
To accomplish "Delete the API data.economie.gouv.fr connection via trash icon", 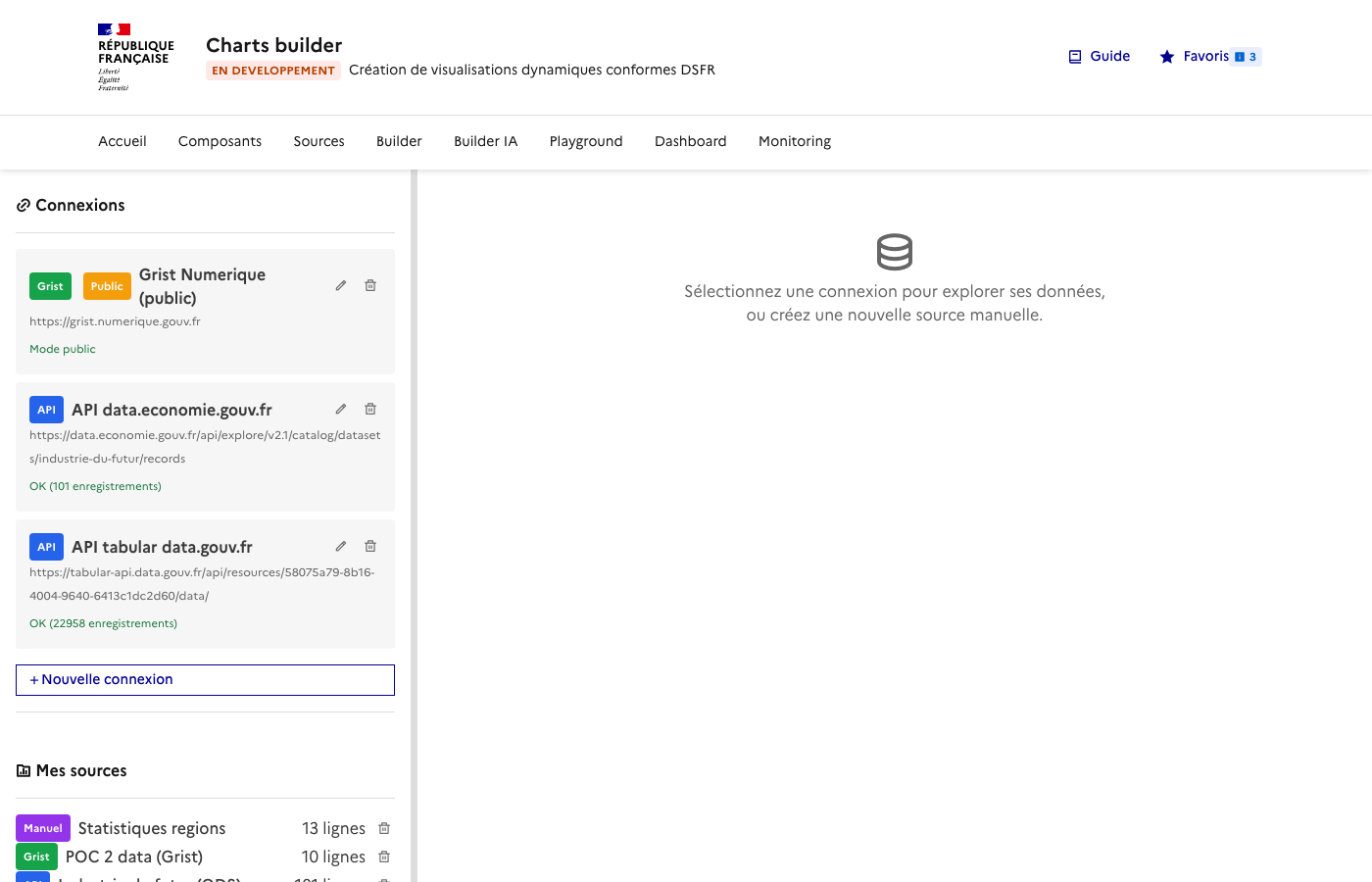I will (370, 409).
